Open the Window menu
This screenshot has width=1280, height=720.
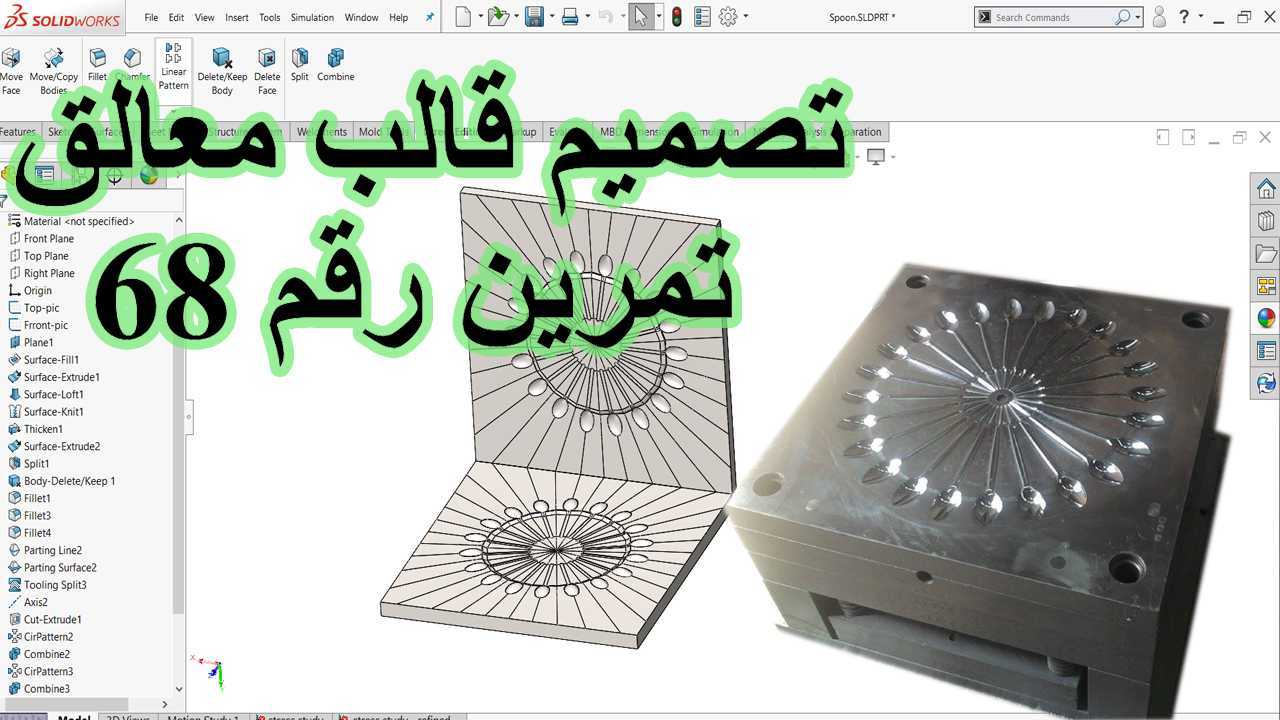361,17
